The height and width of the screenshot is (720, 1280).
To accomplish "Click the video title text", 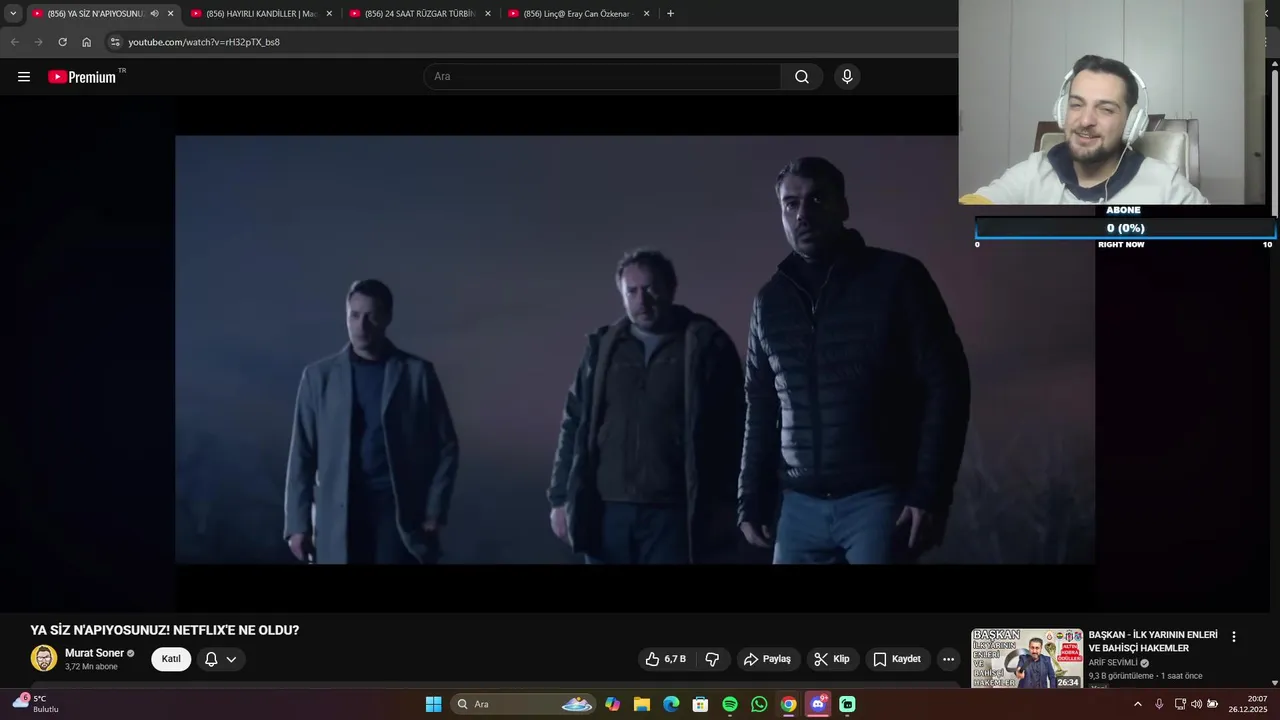I will click(x=165, y=631).
